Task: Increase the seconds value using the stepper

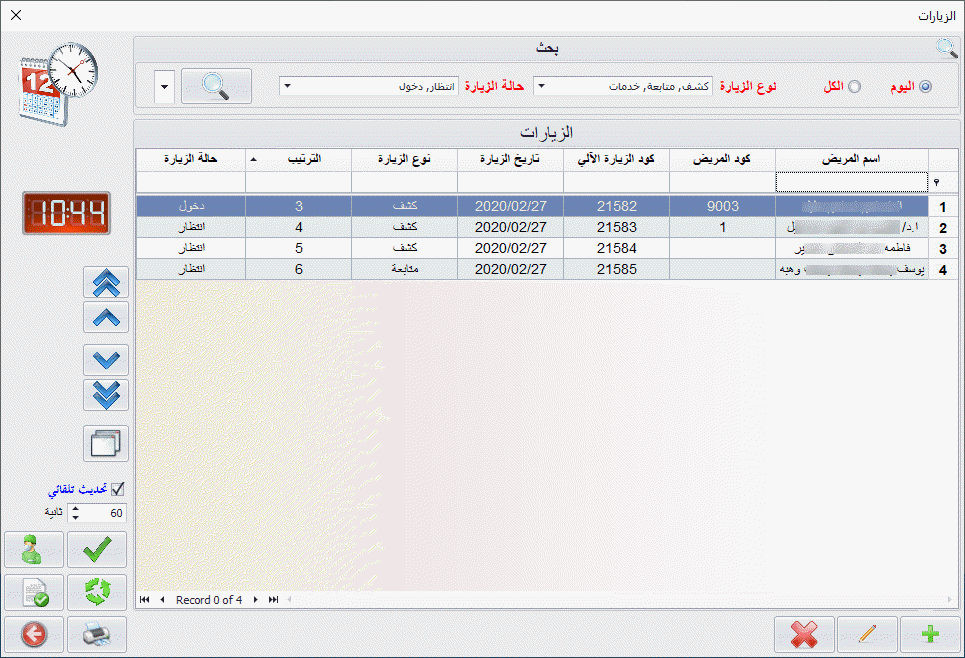Action: click(75, 508)
